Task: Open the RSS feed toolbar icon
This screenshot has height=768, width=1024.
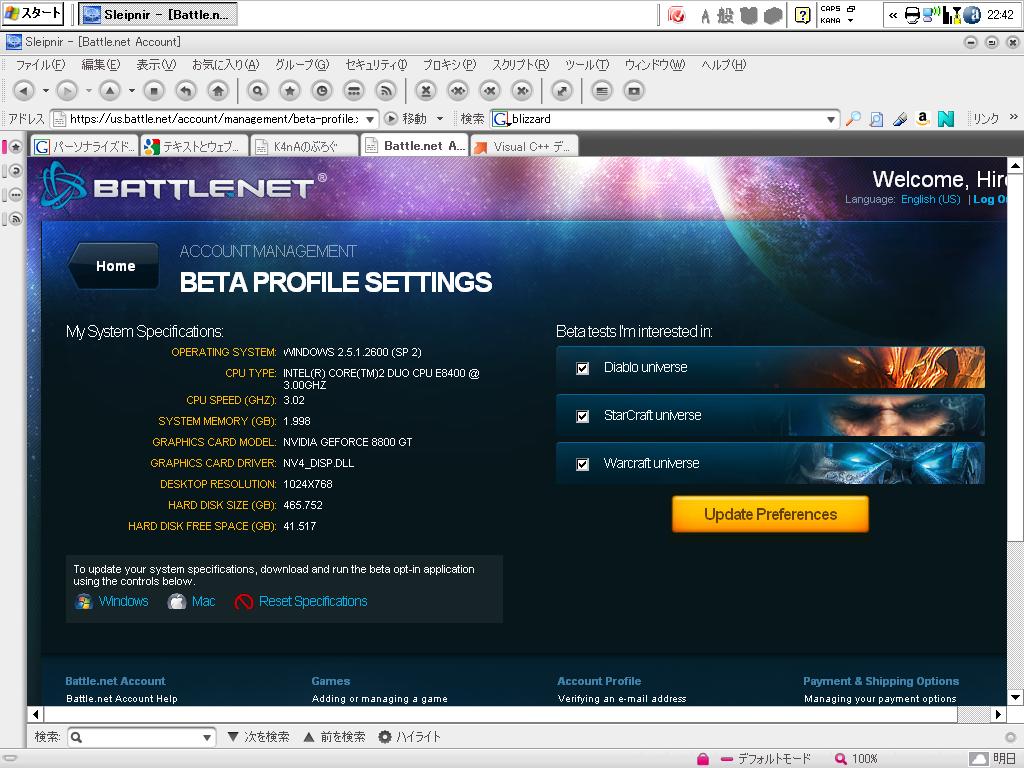Action: pyautogui.click(x=387, y=91)
